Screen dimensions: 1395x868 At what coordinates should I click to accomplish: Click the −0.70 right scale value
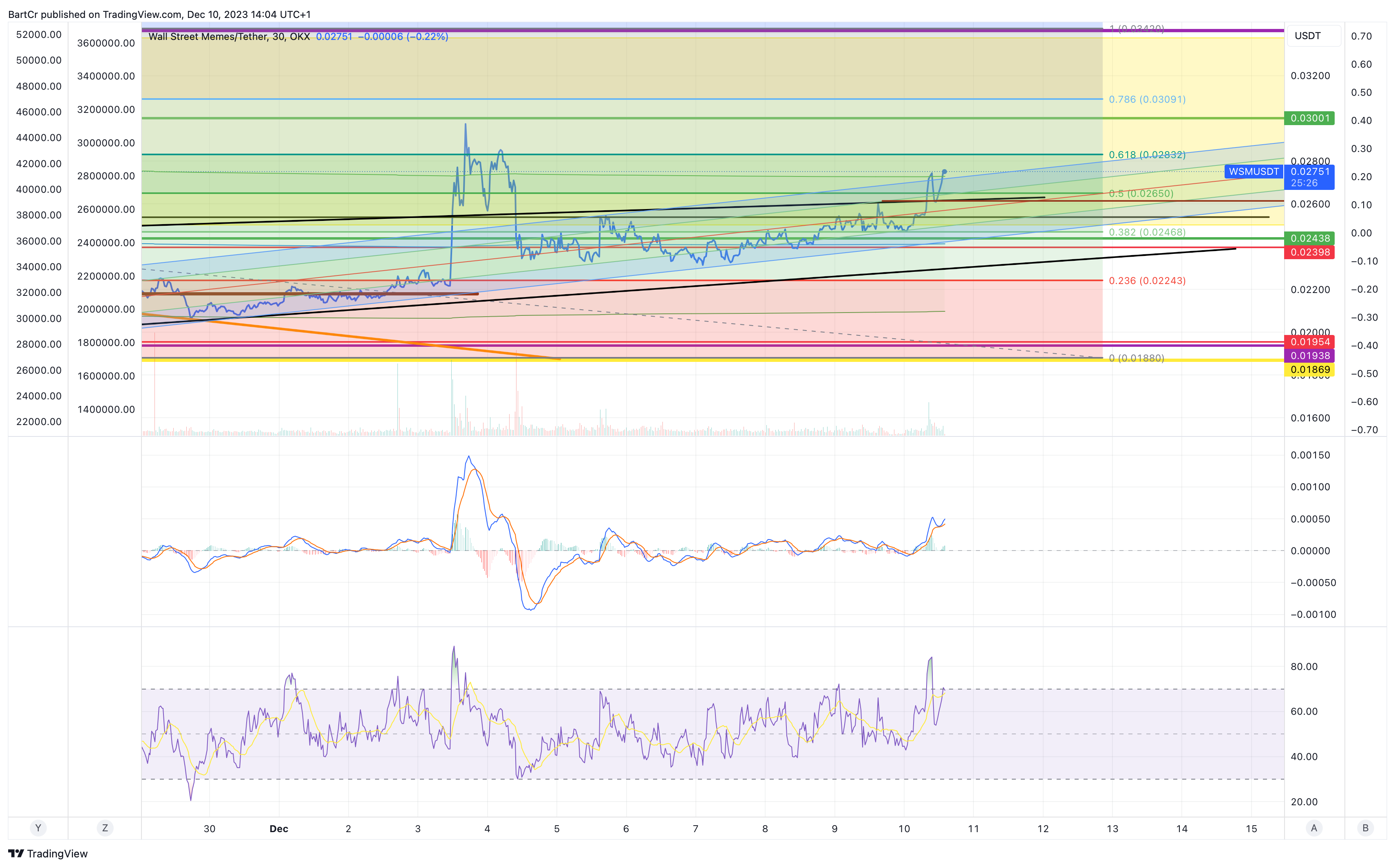(x=1364, y=430)
